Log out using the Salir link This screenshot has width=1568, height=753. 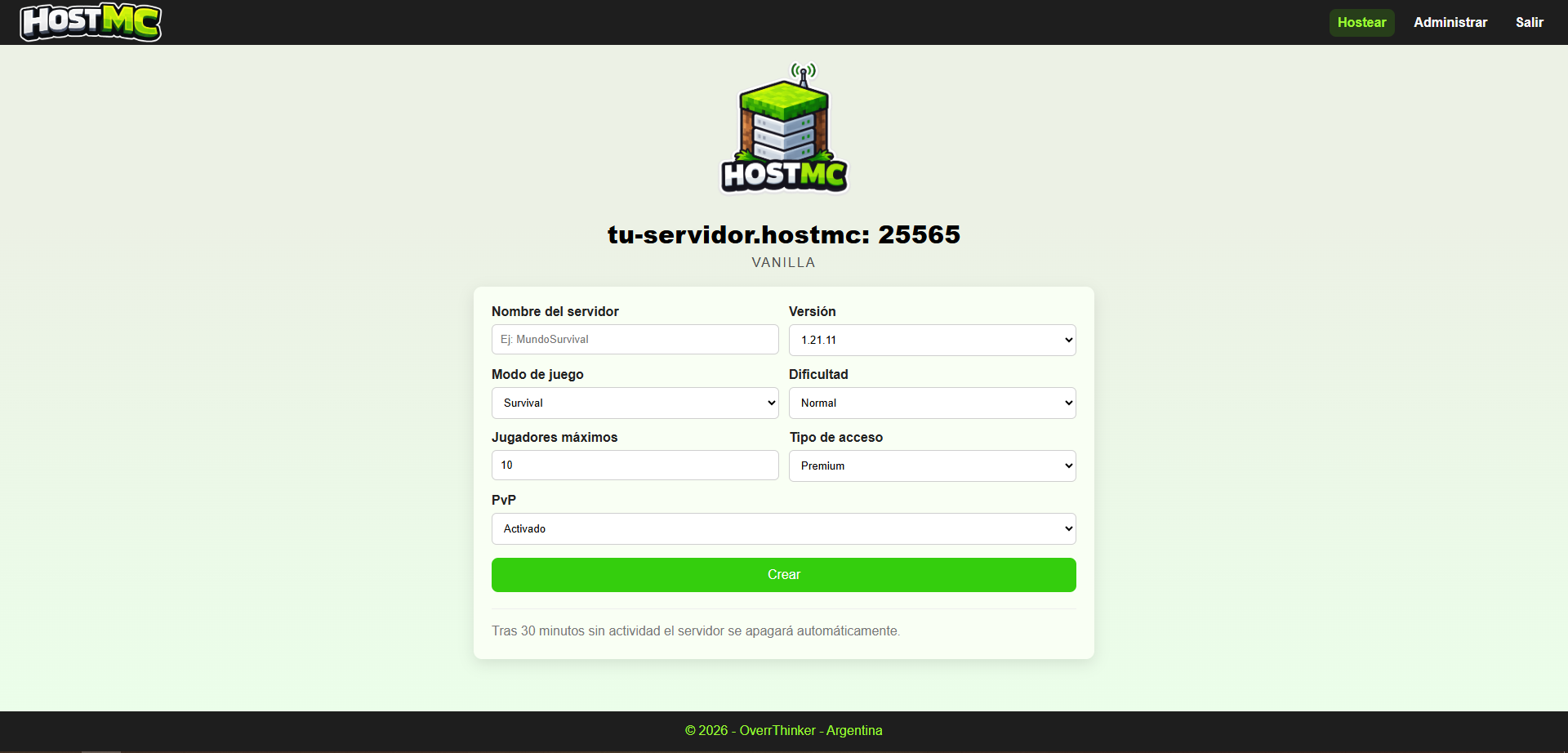tap(1529, 23)
